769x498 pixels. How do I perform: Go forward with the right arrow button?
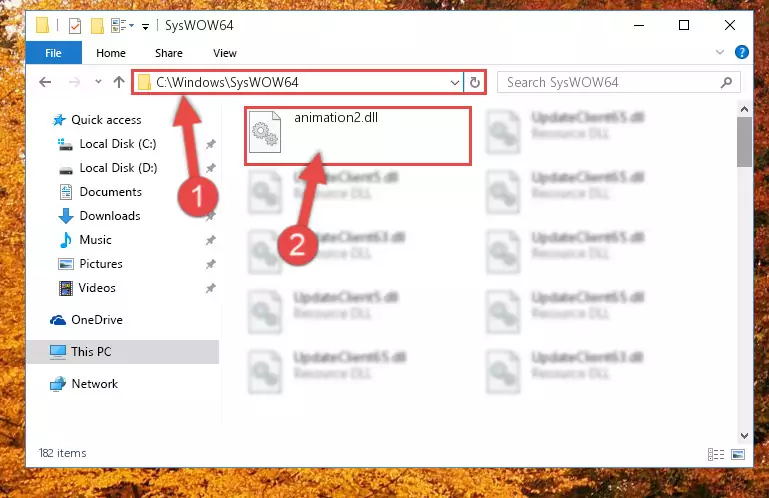point(74,82)
